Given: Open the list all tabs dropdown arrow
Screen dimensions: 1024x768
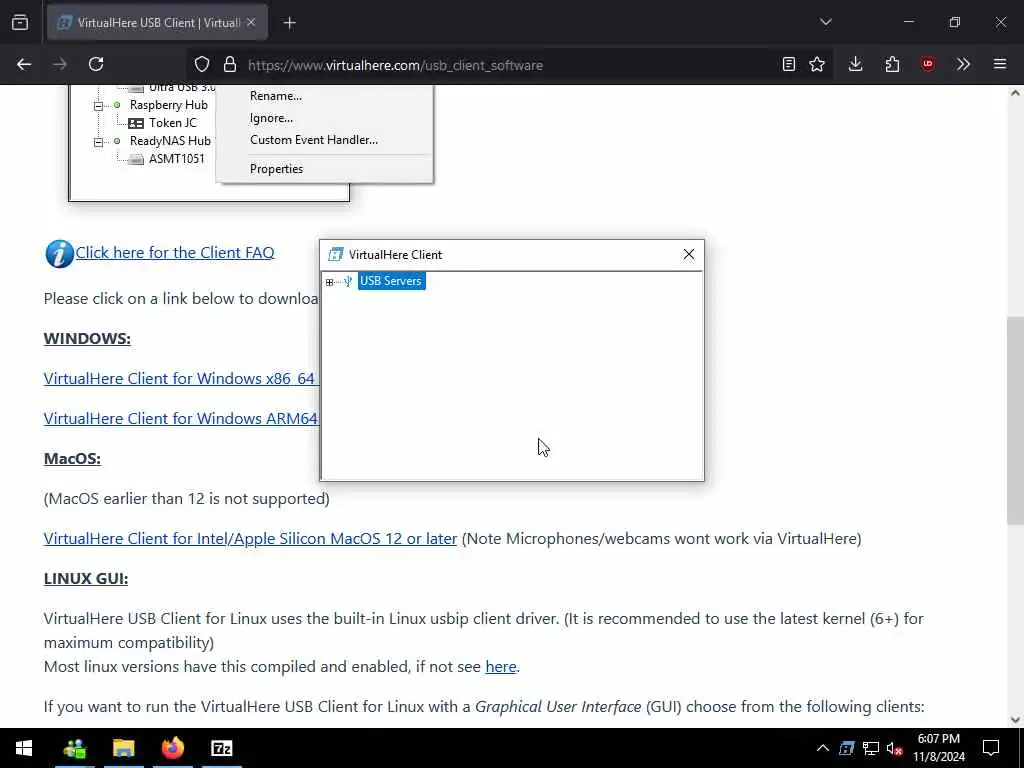Looking at the screenshot, I should coord(825,22).
